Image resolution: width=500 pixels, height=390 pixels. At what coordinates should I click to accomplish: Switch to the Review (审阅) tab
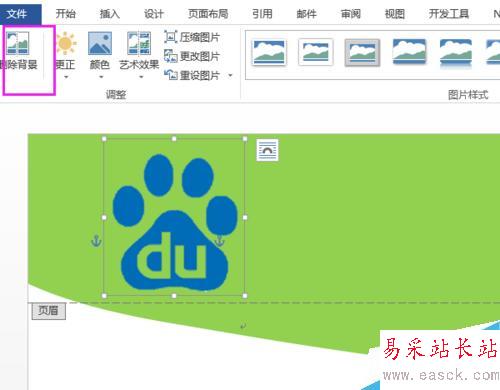point(351,14)
